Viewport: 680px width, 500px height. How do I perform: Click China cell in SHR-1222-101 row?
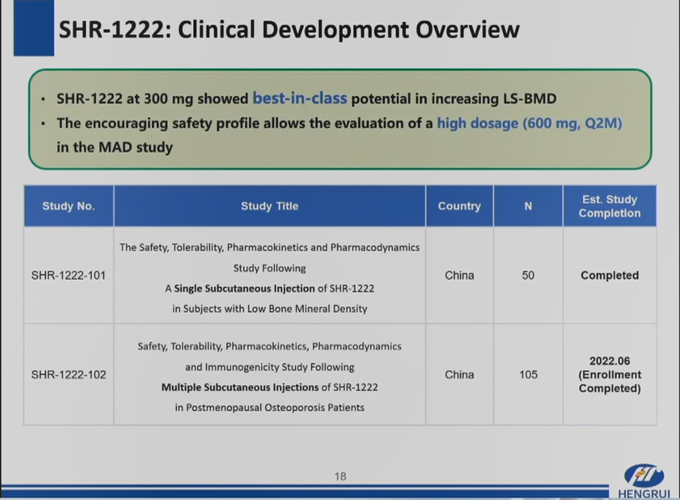(459, 275)
